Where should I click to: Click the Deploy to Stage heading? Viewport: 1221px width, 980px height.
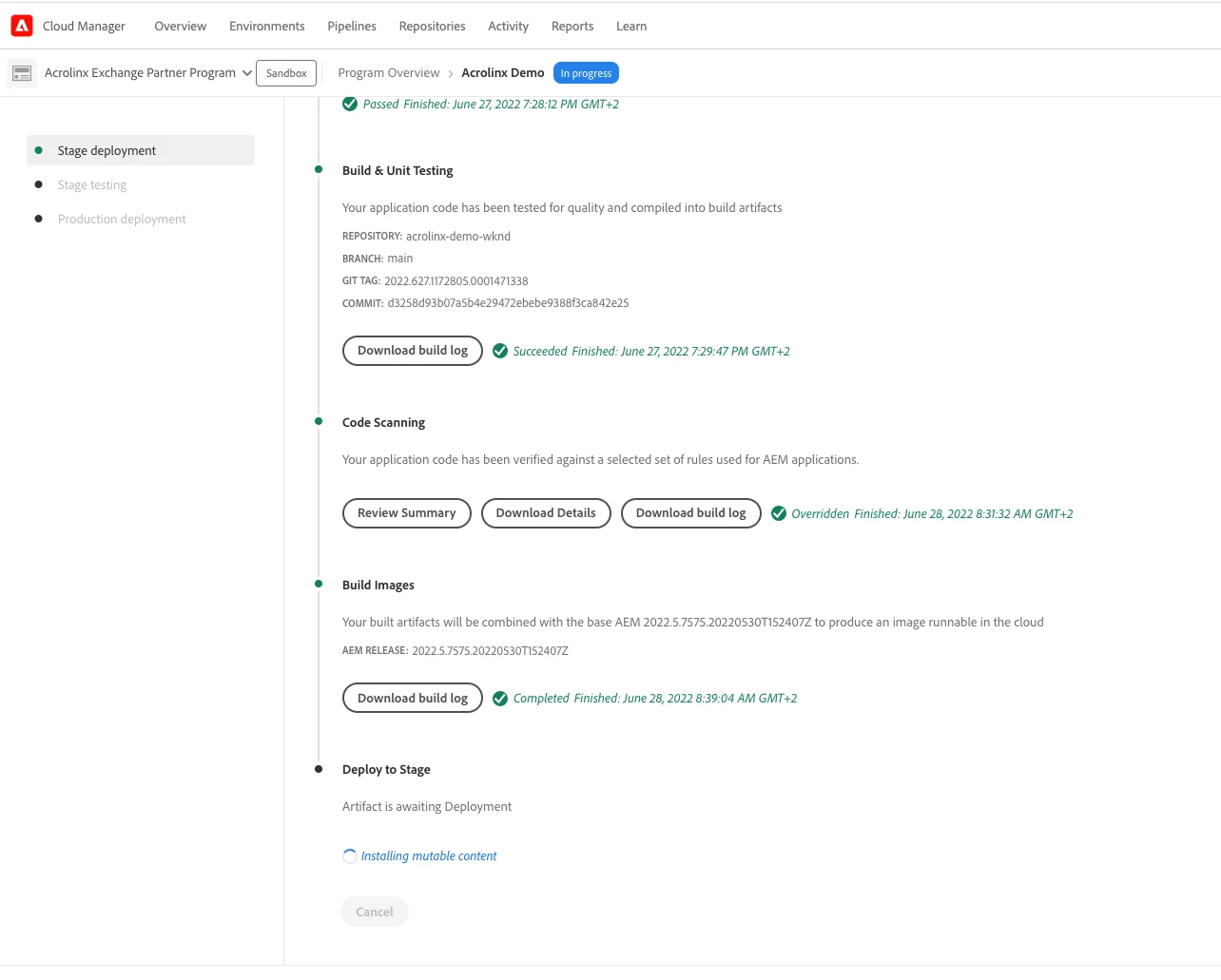tap(386, 770)
